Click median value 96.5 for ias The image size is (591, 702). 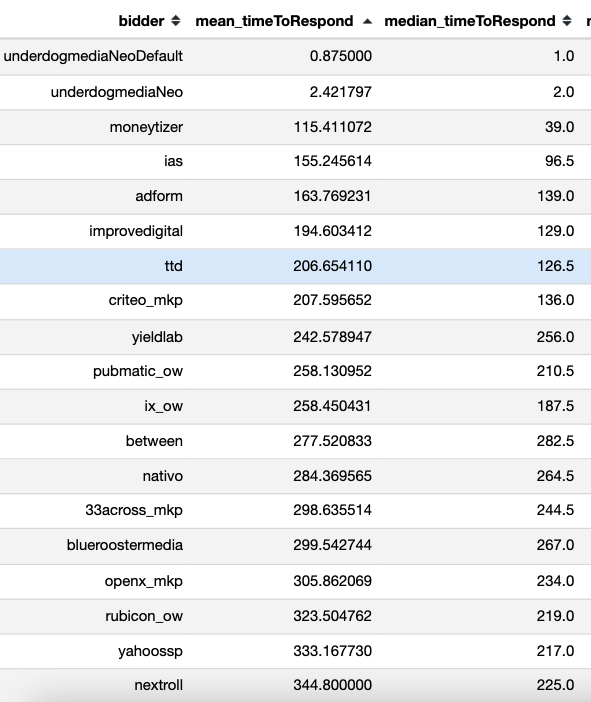pyautogui.click(x=560, y=161)
